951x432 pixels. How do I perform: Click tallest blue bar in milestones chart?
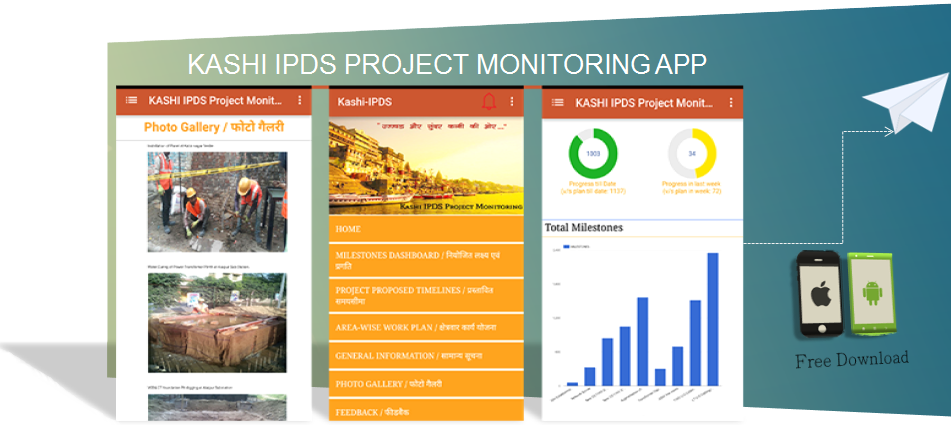click(x=713, y=319)
